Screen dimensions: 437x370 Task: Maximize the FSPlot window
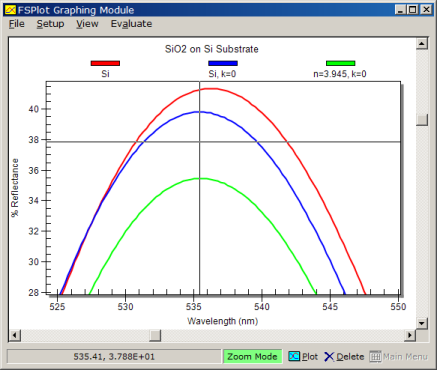413,10
